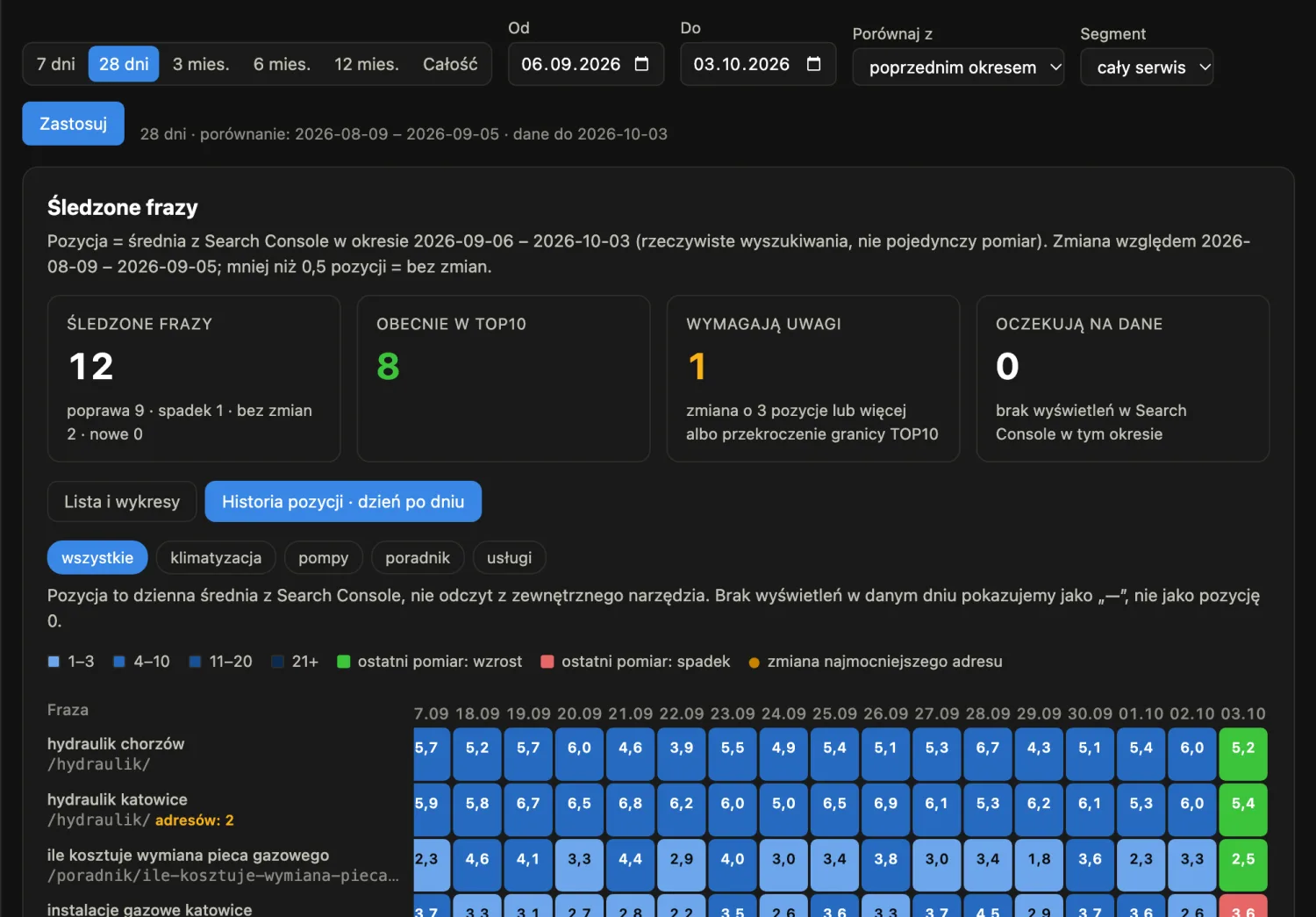Select the 3 mies. range
The height and width of the screenshot is (917, 1316).
pos(201,64)
